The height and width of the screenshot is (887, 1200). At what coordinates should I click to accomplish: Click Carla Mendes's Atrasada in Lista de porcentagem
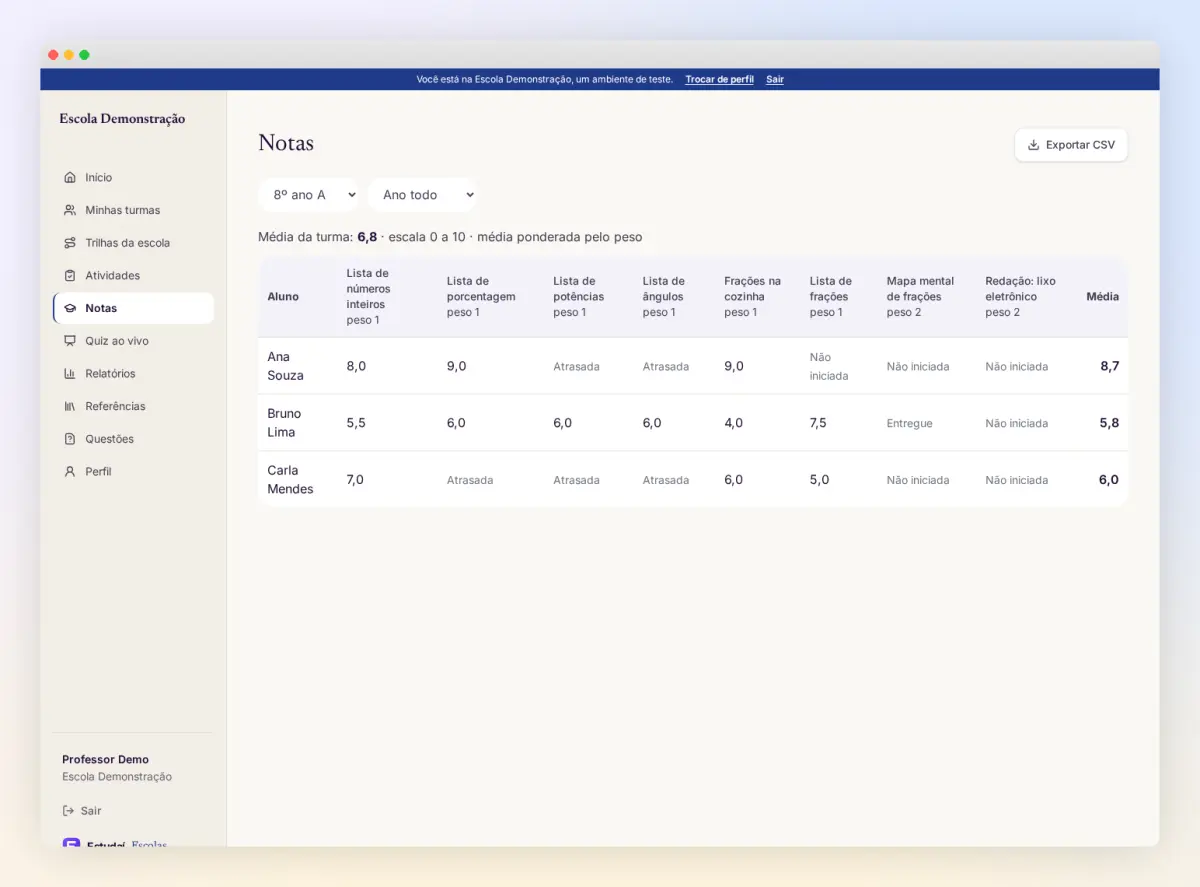(x=470, y=480)
